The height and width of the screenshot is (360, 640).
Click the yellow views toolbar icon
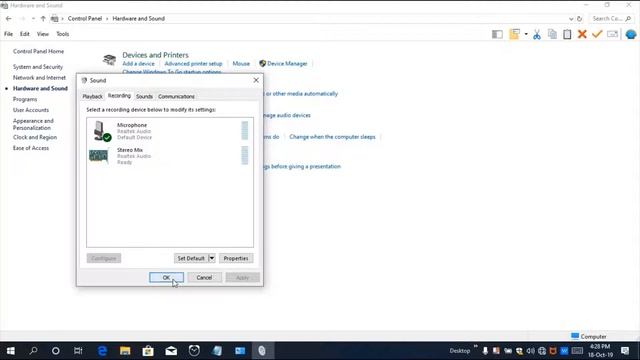point(514,34)
